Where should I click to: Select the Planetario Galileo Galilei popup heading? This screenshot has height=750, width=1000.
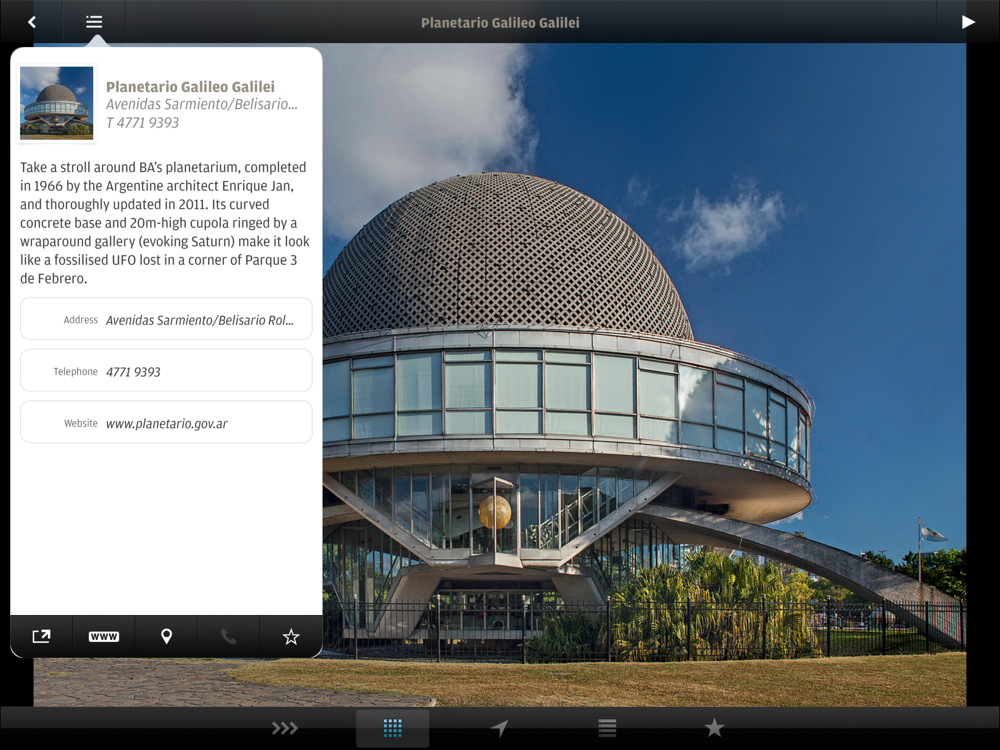pos(190,87)
